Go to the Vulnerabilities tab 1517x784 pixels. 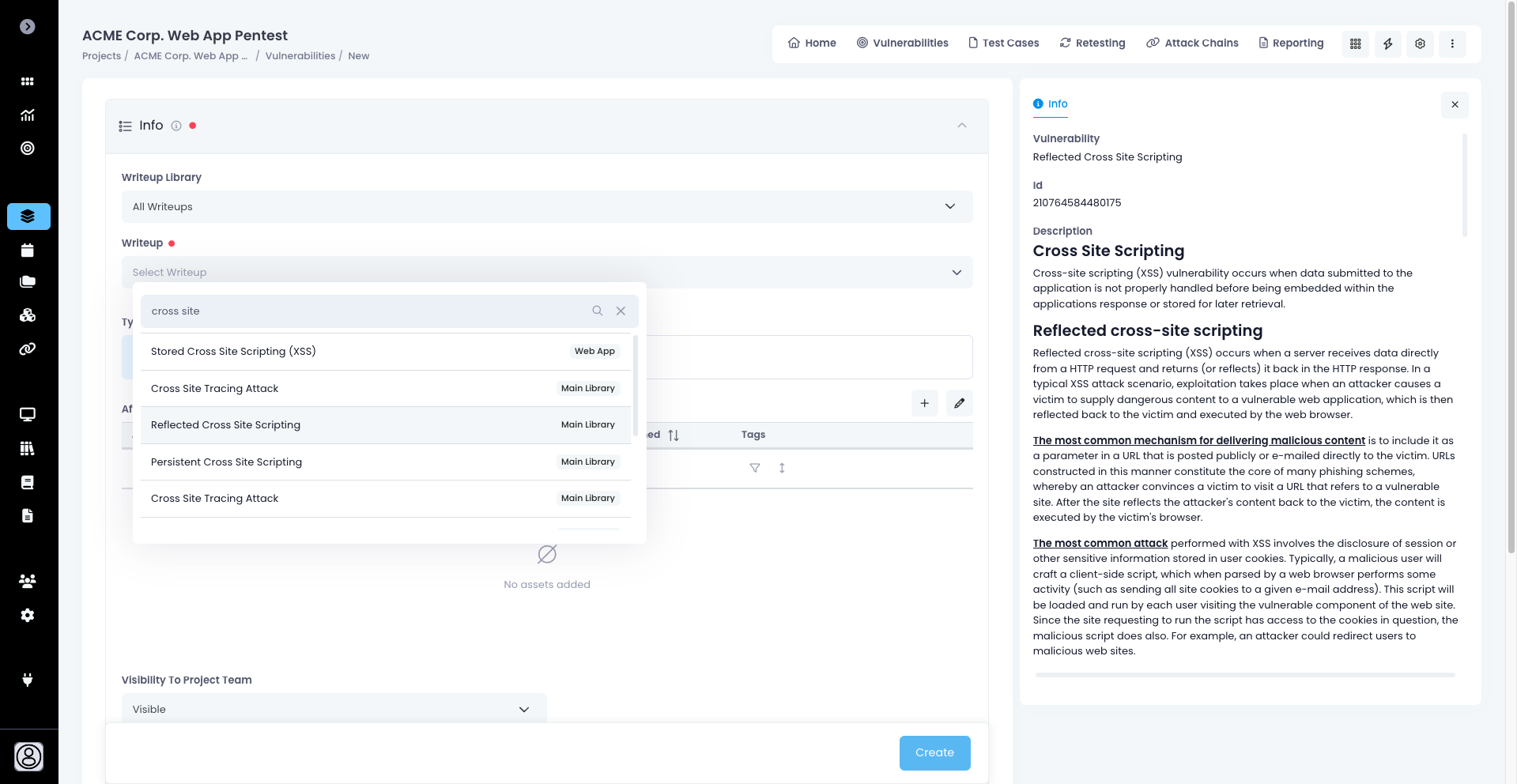coord(902,43)
